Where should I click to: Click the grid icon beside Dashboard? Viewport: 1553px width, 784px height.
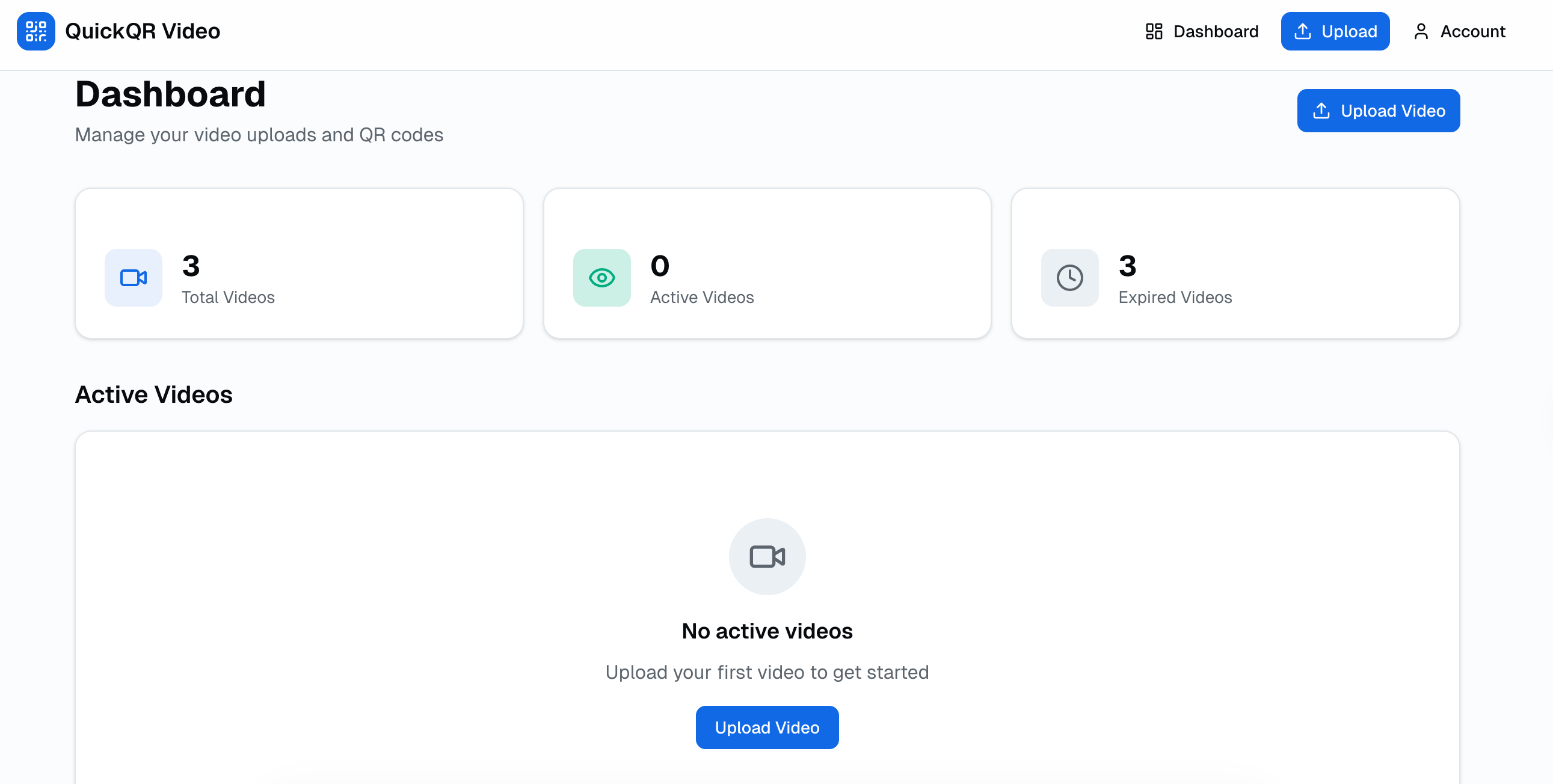tap(1153, 31)
